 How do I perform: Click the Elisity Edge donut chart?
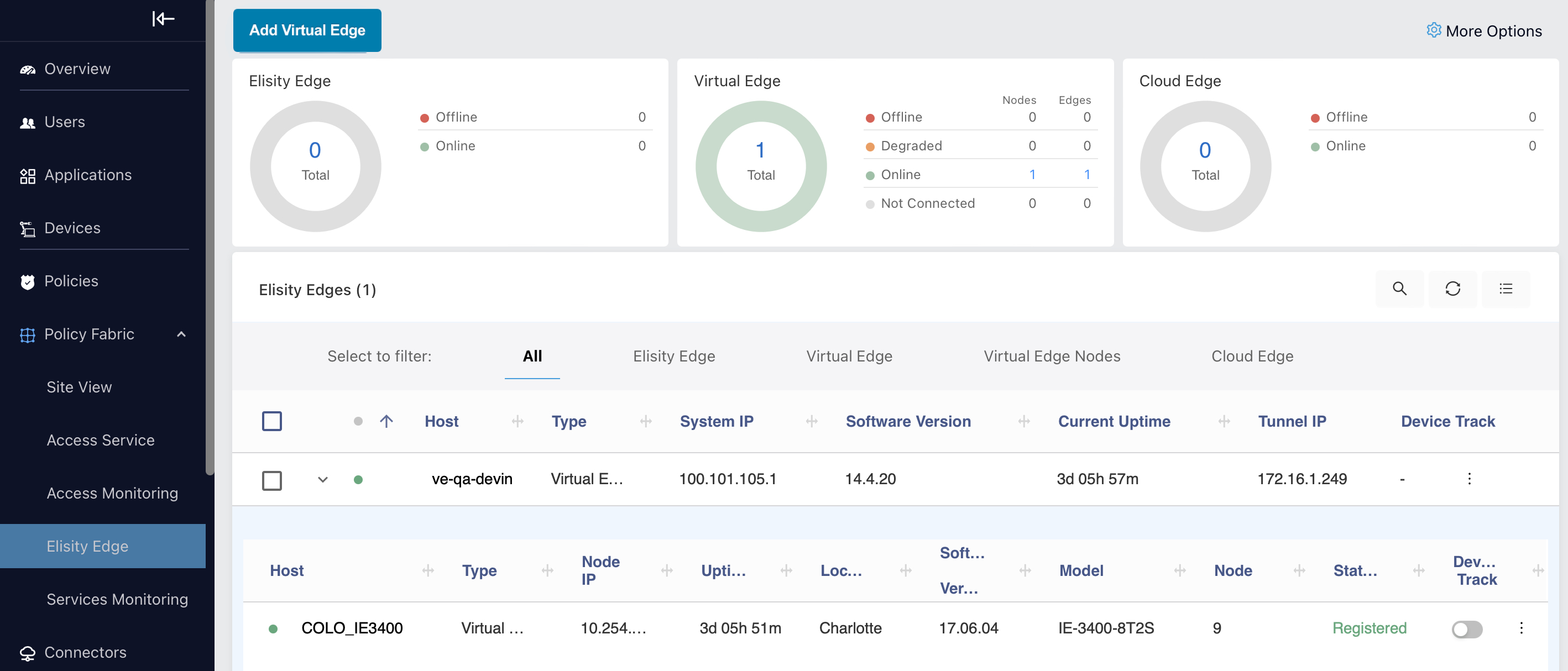315,166
